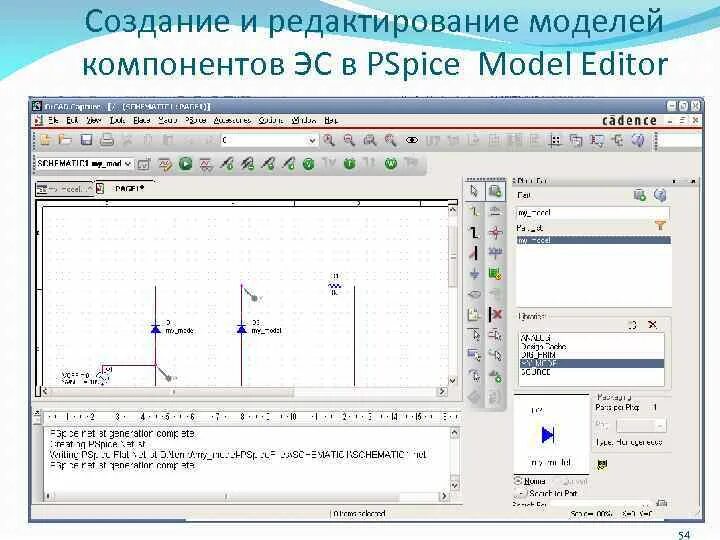Click the green W power marker icon
720x540 pixels.
(x=391, y=163)
